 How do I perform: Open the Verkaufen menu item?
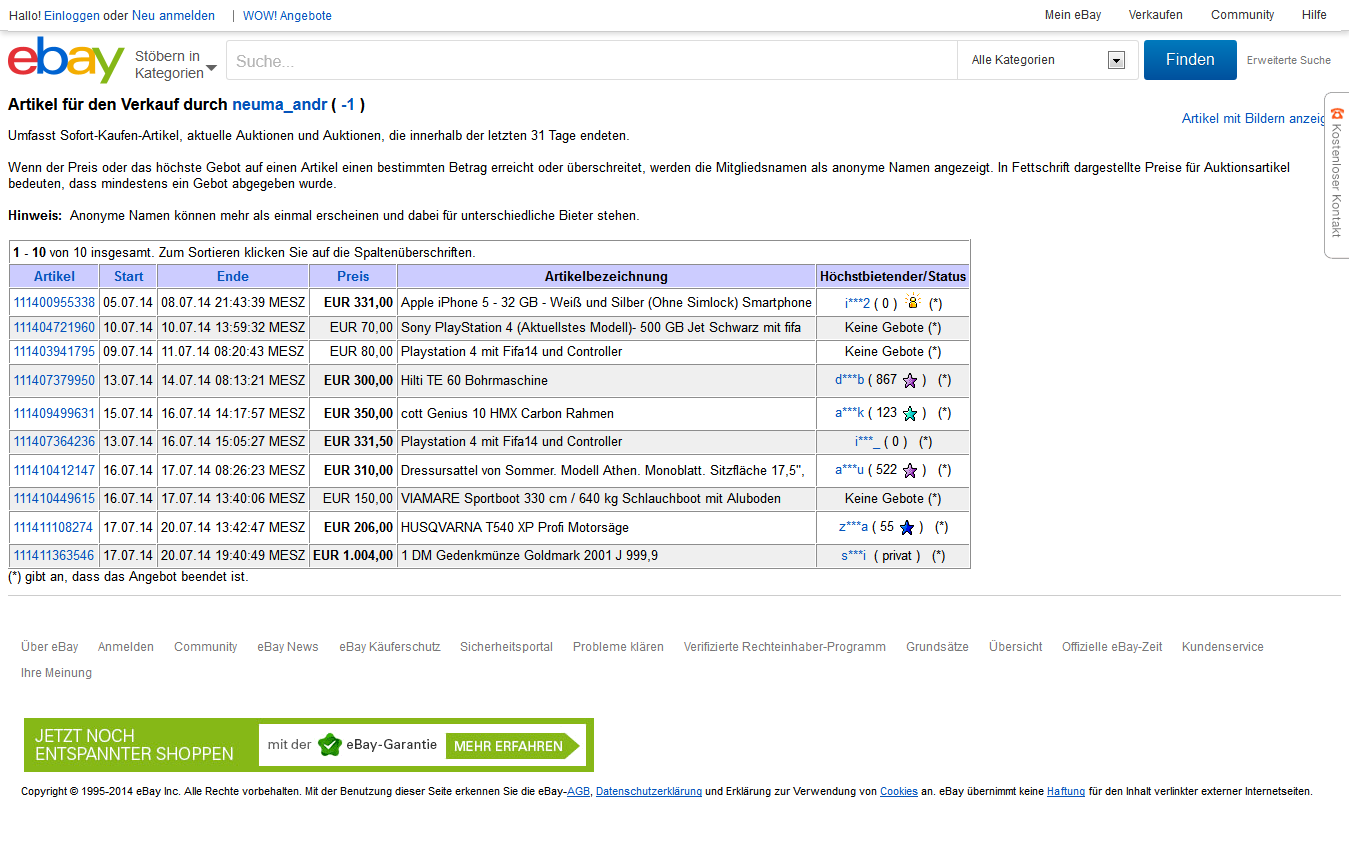(1155, 15)
